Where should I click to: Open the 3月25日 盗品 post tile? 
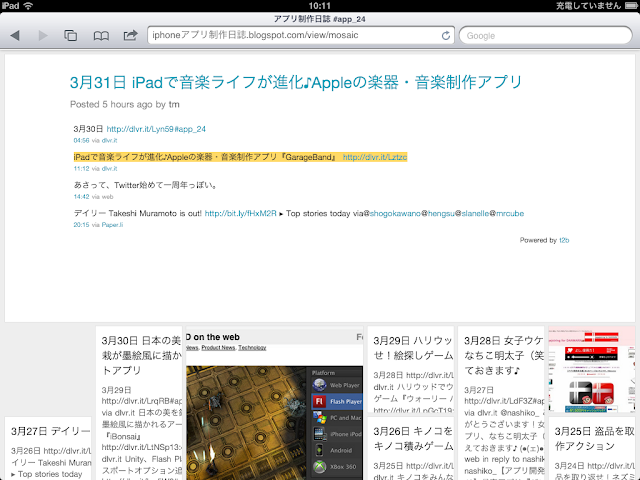pyautogui.click(x=592, y=449)
